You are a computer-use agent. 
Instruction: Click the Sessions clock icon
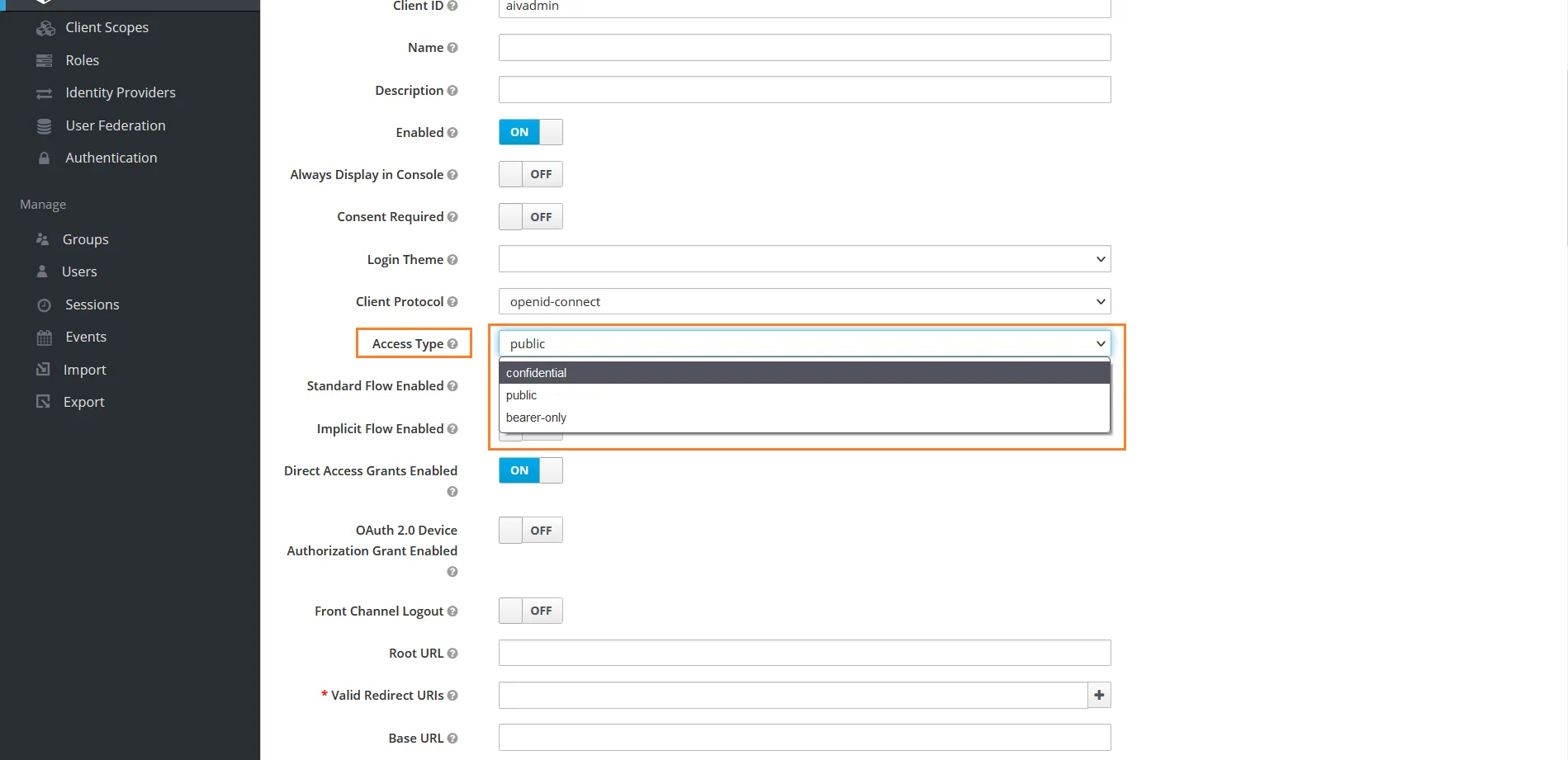click(45, 305)
